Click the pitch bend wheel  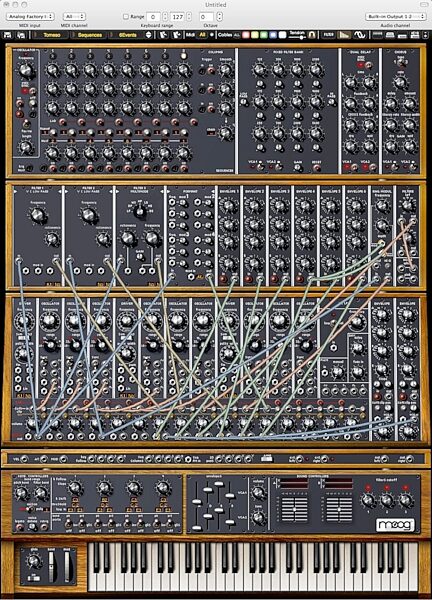click(x=51, y=565)
